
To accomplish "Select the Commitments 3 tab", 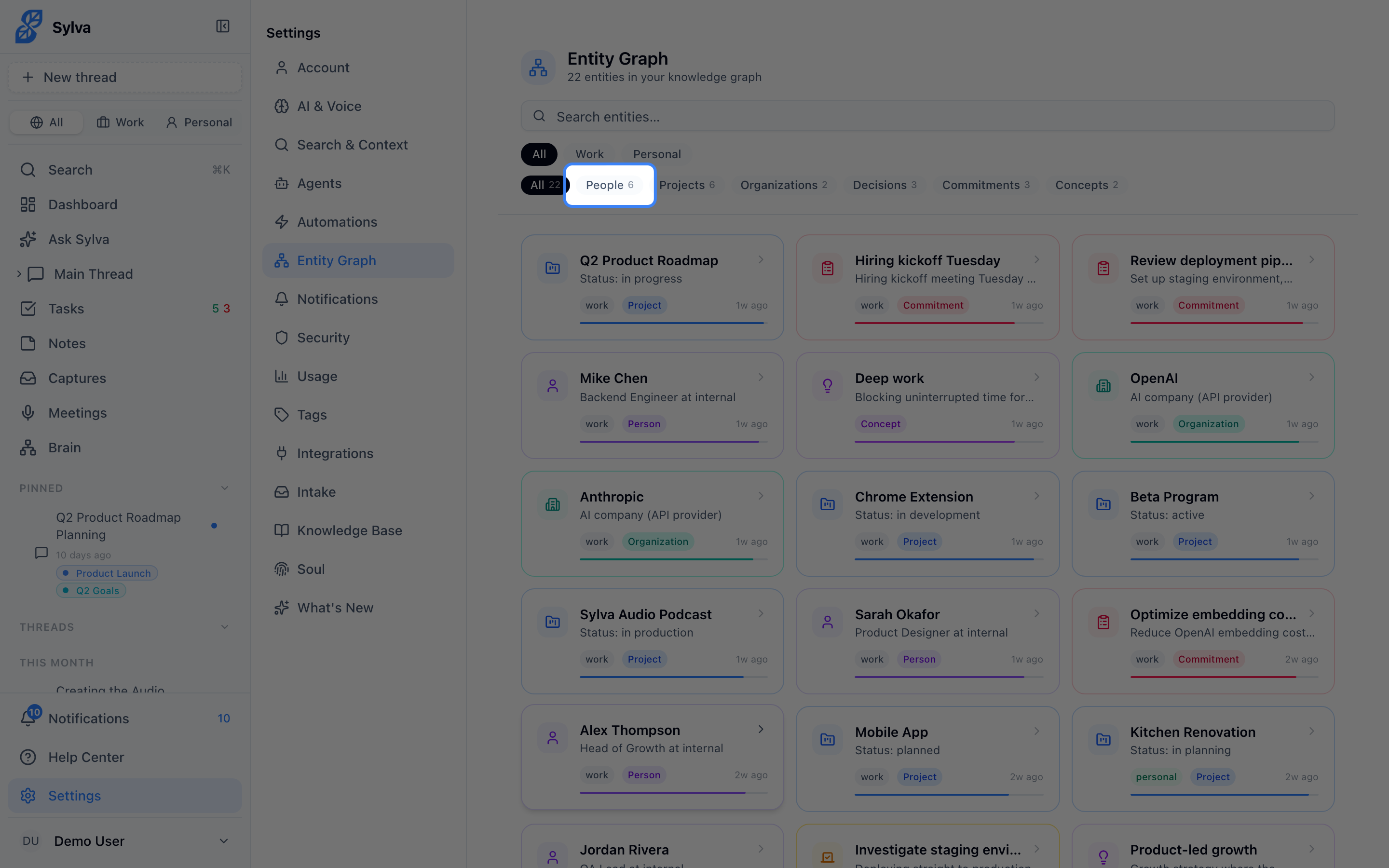I will point(985,185).
